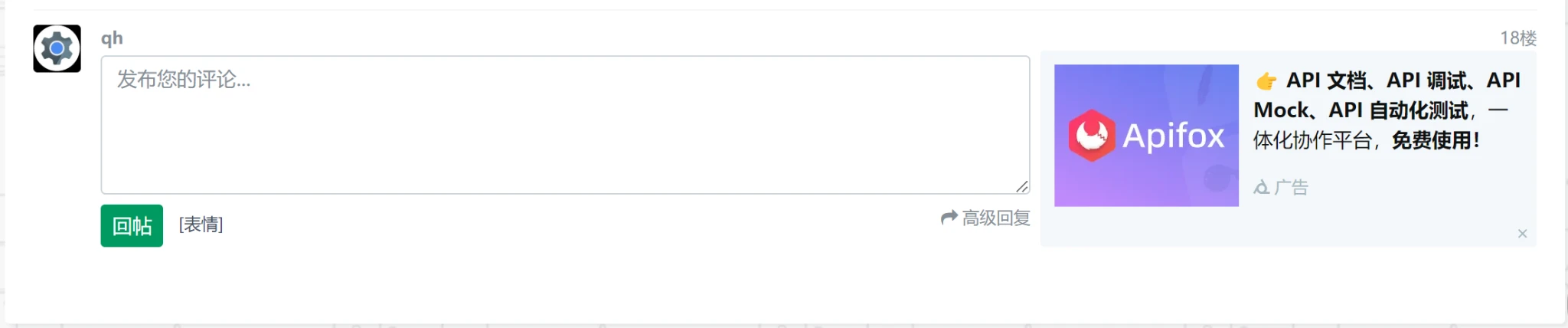
Task: Click the 免费使用! bold ad text
Action: (x=1436, y=140)
